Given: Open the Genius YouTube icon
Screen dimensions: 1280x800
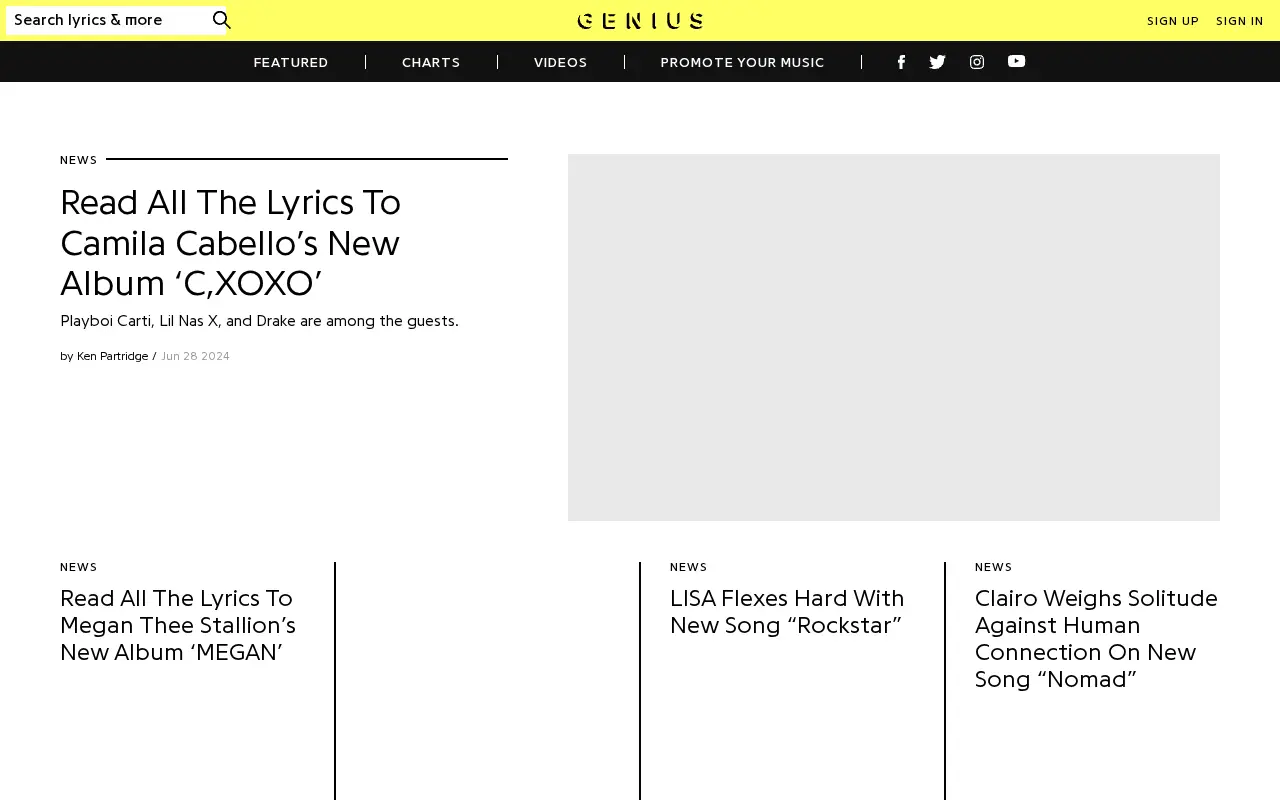Looking at the screenshot, I should pyautogui.click(x=1016, y=61).
